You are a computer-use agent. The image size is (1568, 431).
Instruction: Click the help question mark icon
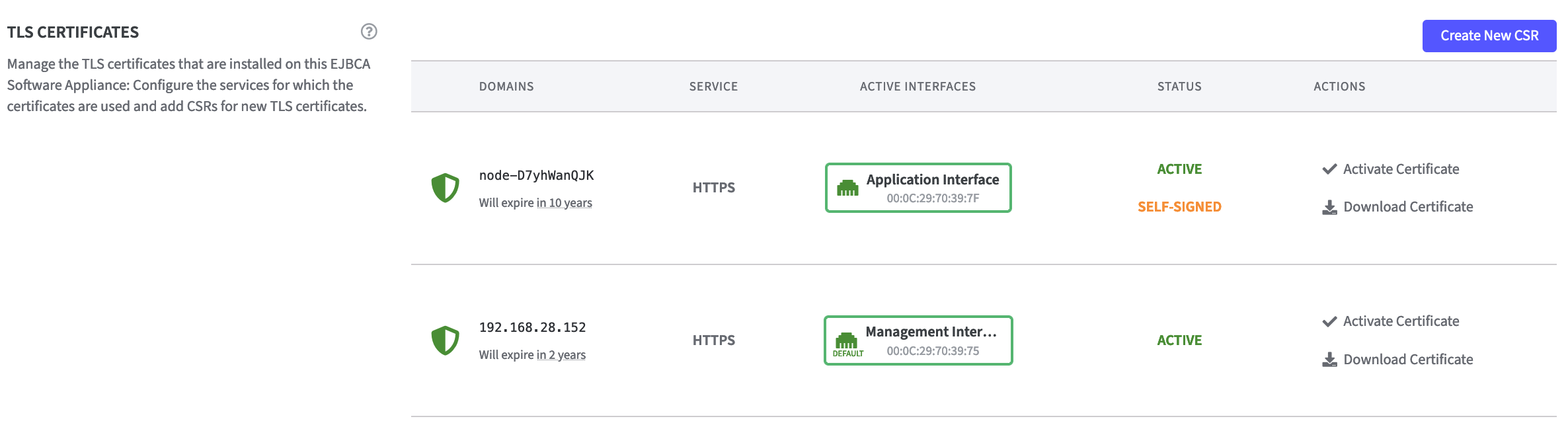(369, 32)
